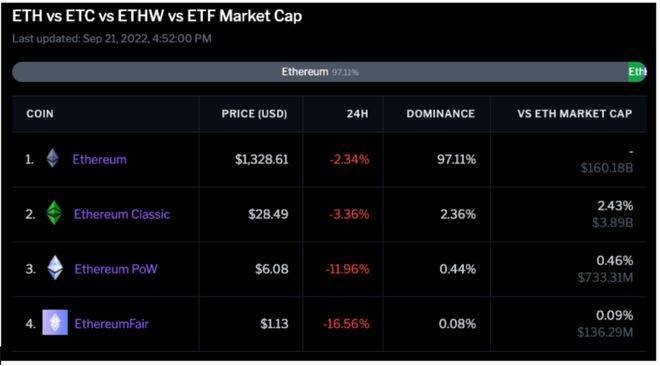
Task: Click the EthereumFair purple square icon
Action: tap(55, 322)
